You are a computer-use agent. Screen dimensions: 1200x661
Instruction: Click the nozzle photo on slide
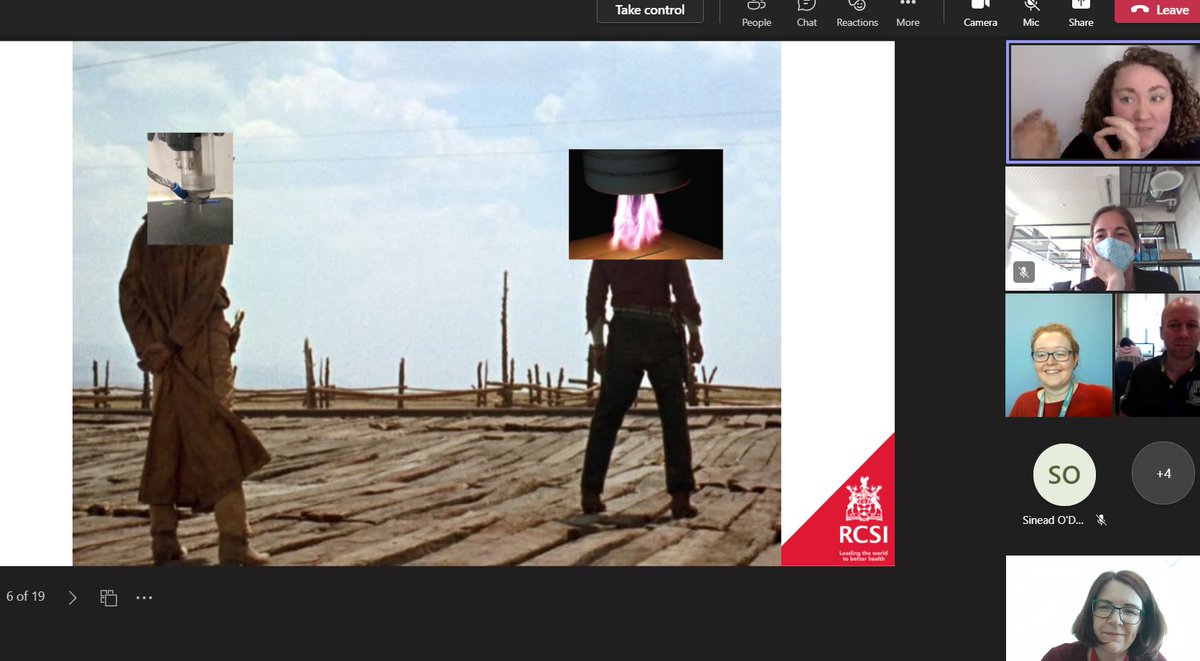(190, 188)
